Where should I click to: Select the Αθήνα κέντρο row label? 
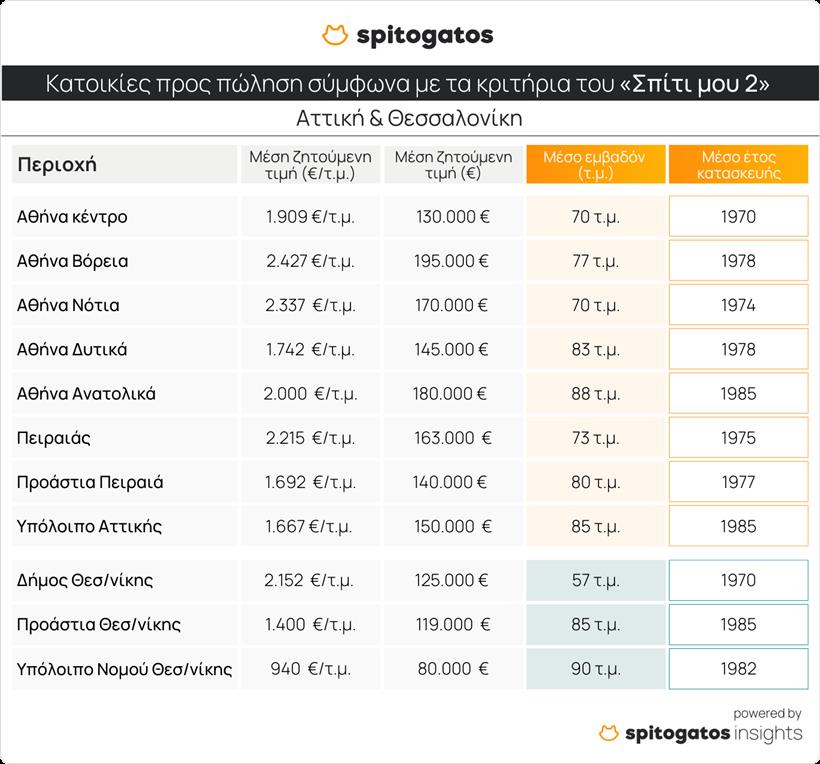(x=73, y=217)
